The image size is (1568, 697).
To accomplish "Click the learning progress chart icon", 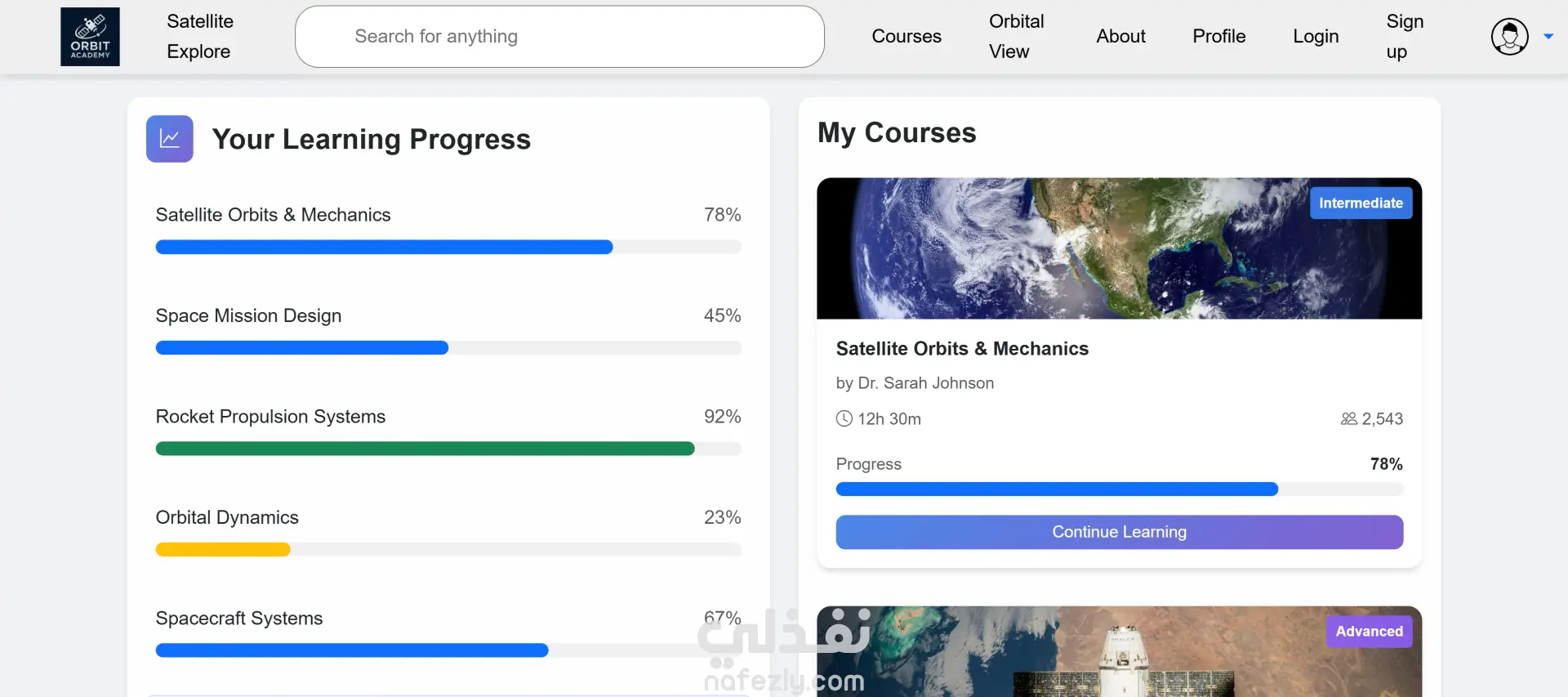I will click(x=170, y=139).
